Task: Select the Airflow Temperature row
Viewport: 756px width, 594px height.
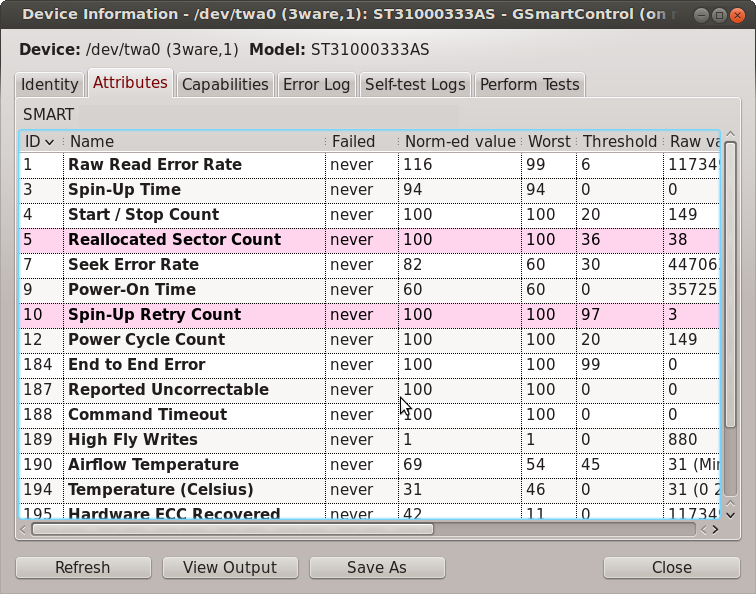Action: pyautogui.click(x=370, y=466)
